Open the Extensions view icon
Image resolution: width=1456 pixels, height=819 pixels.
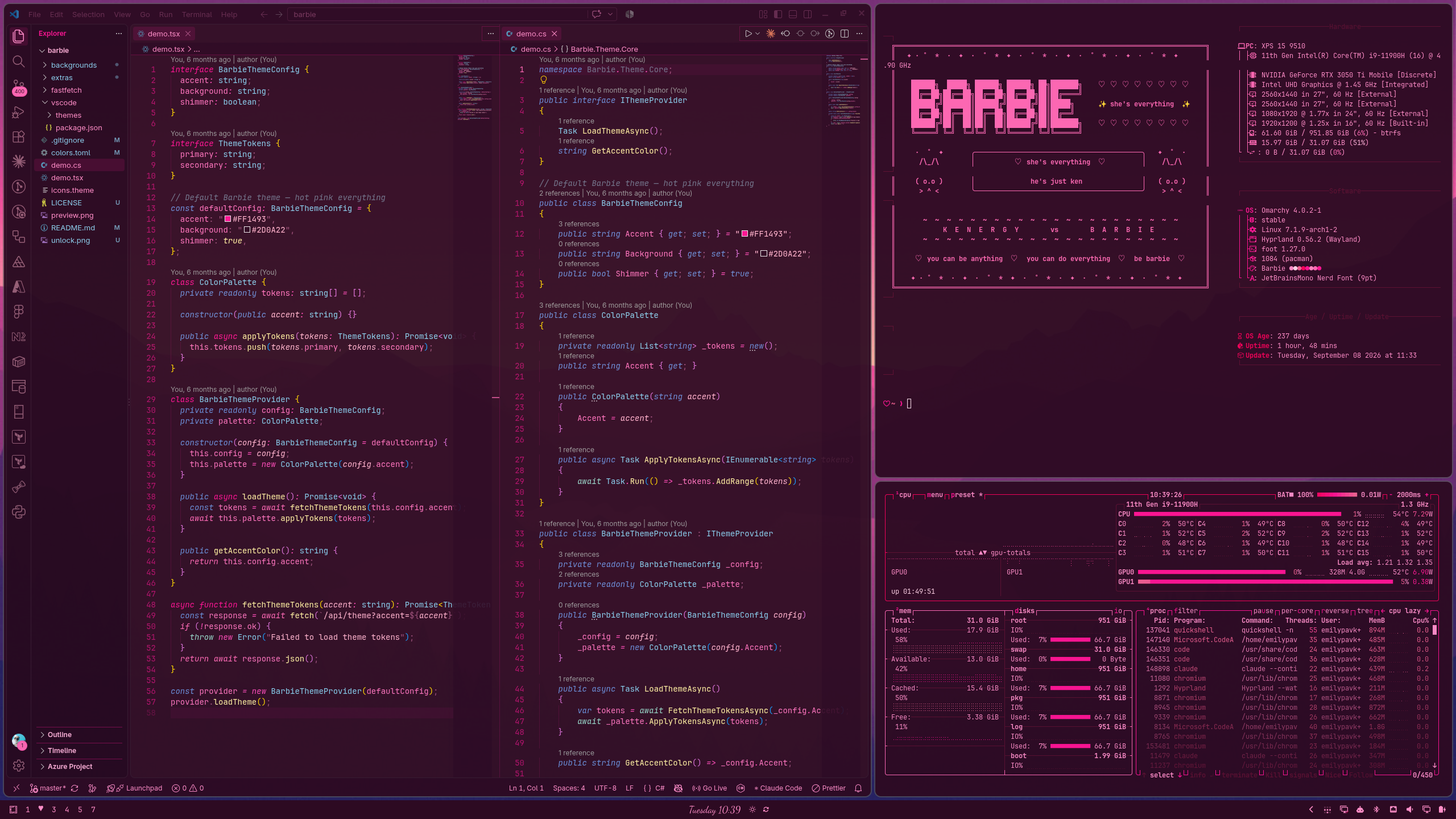click(x=19, y=136)
